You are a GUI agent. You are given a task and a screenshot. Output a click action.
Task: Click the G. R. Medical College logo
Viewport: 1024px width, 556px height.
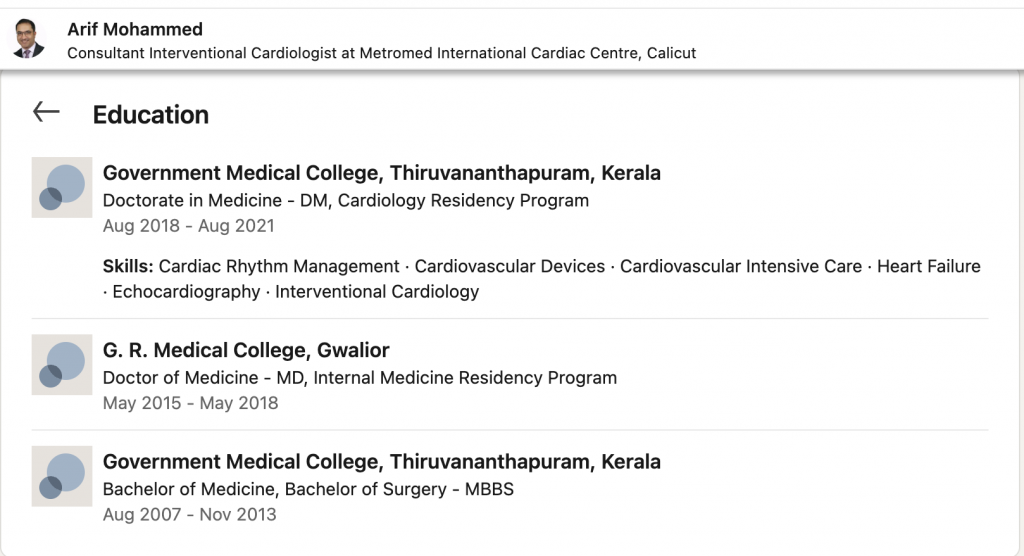coord(62,364)
